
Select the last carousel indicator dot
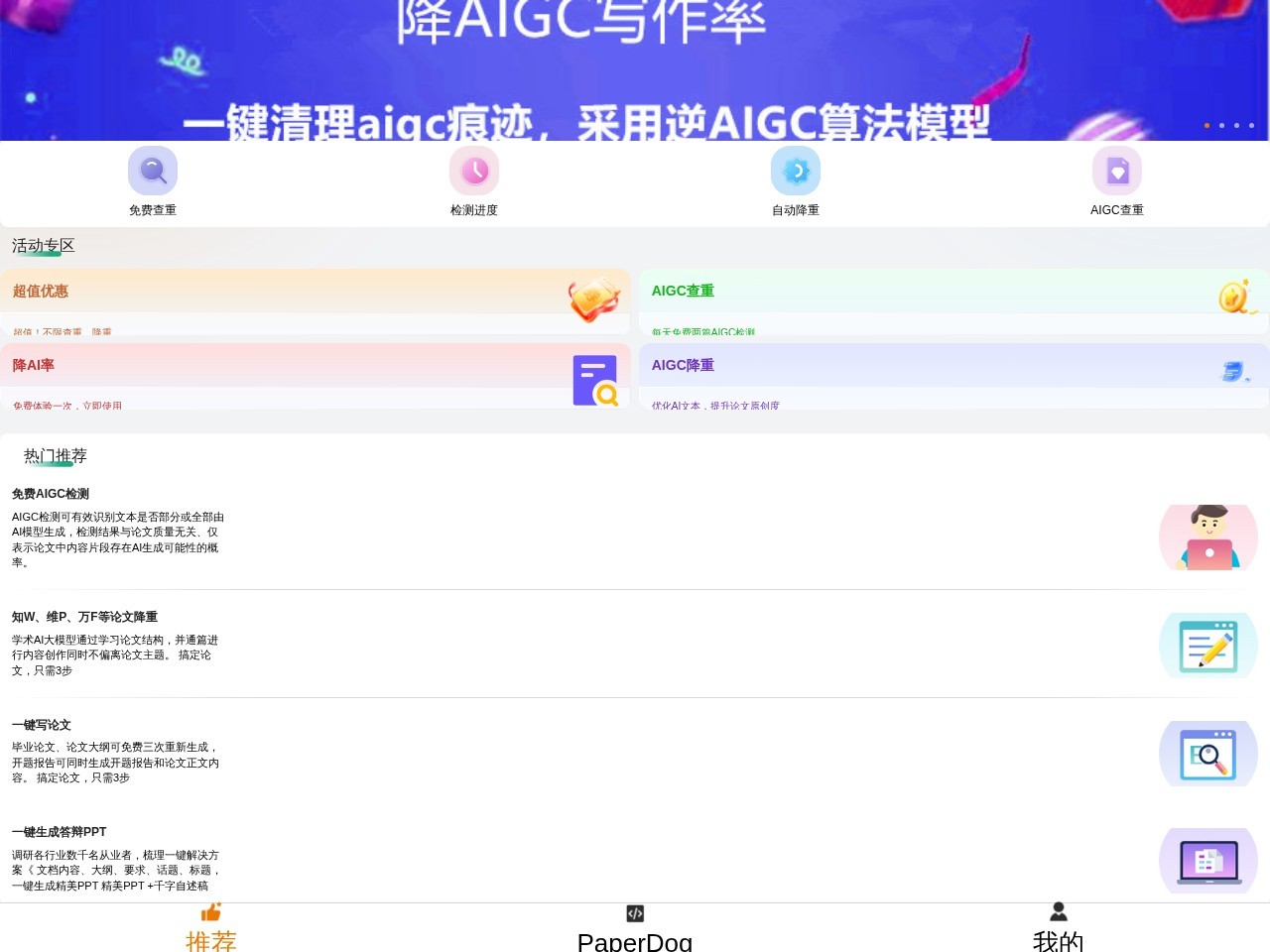(x=1251, y=126)
